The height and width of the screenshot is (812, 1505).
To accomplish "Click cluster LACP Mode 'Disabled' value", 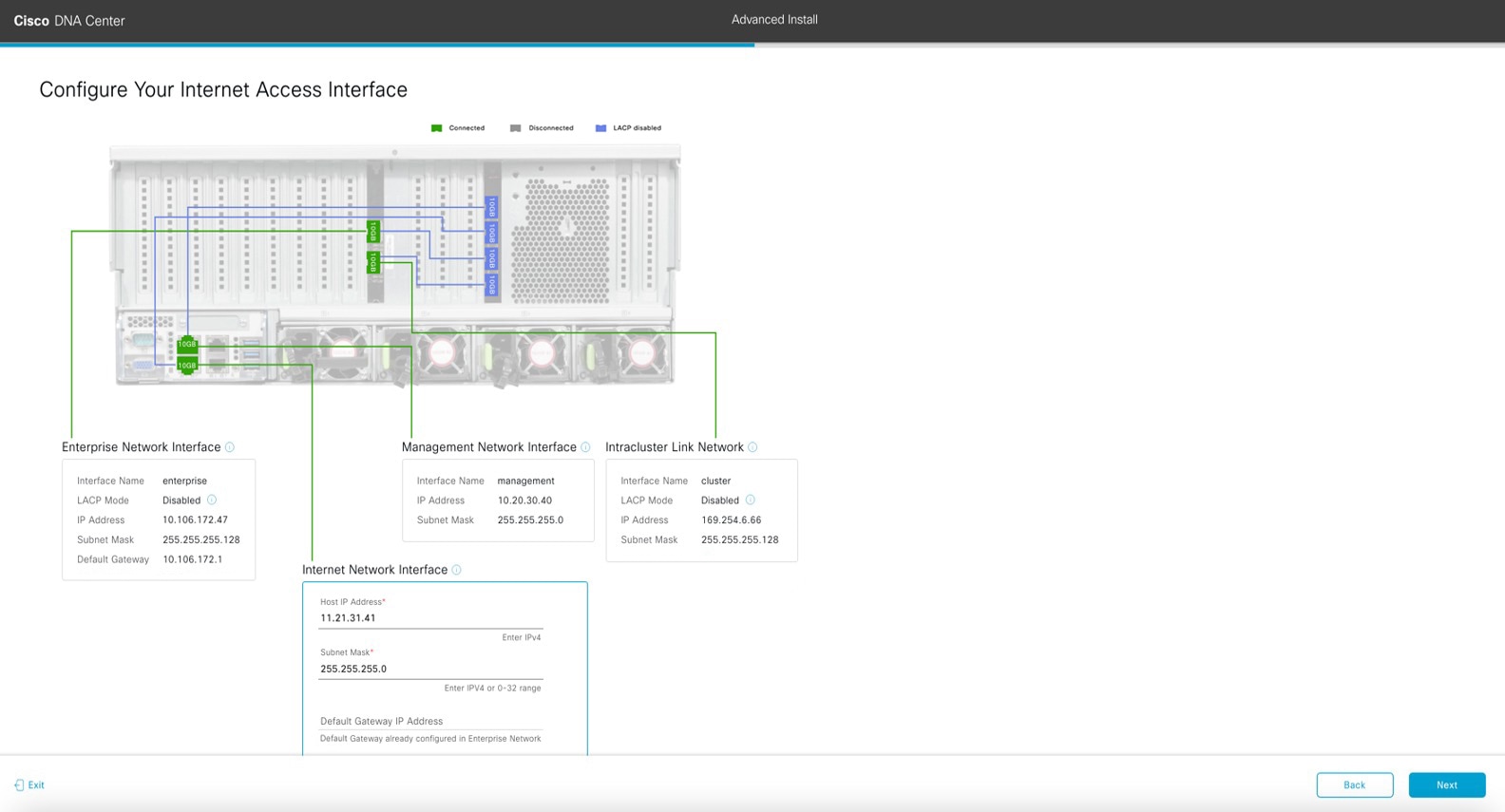I will (x=719, y=500).
